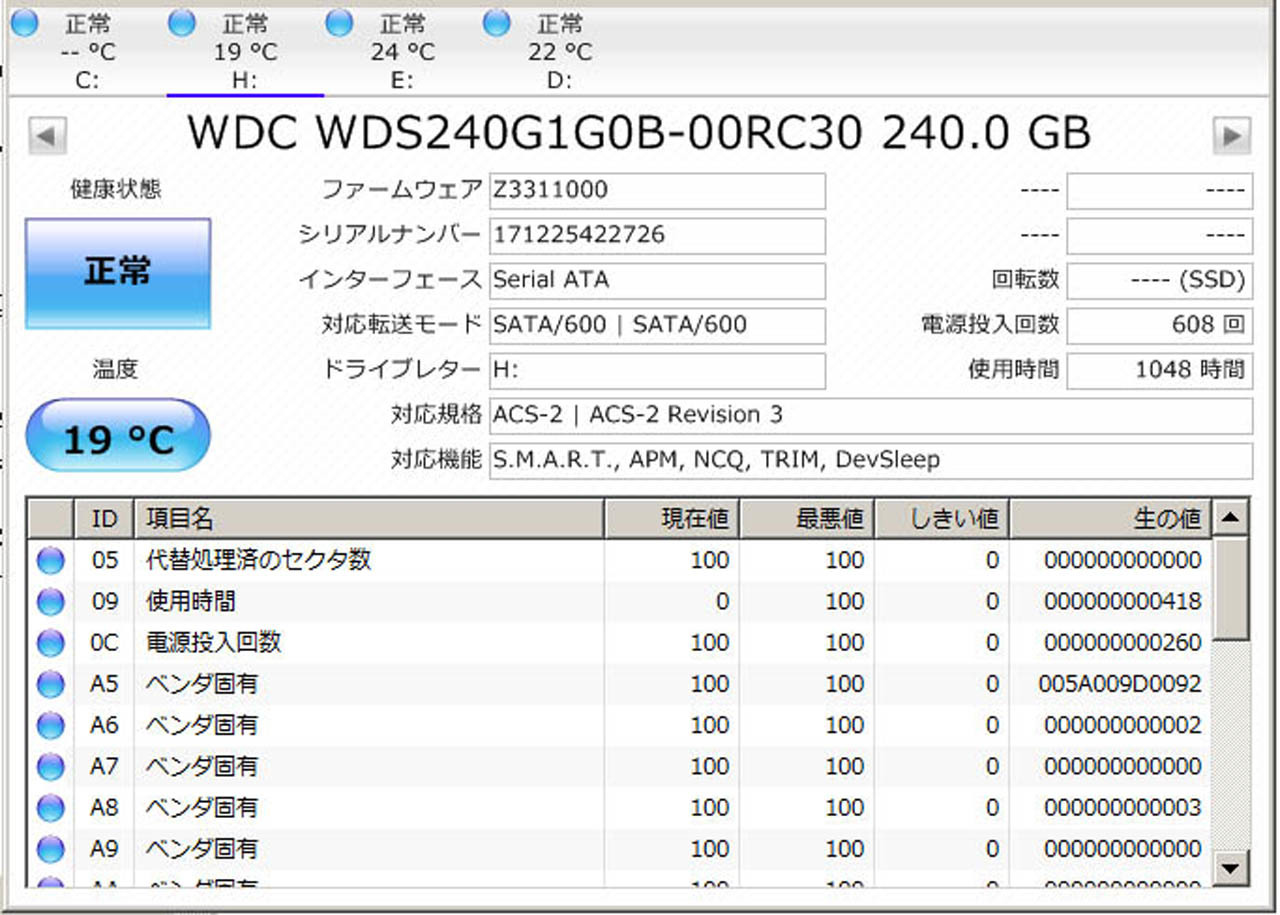
Task: Click the disk title WDC WDS240G1G0B-00RC30
Action: click(639, 133)
